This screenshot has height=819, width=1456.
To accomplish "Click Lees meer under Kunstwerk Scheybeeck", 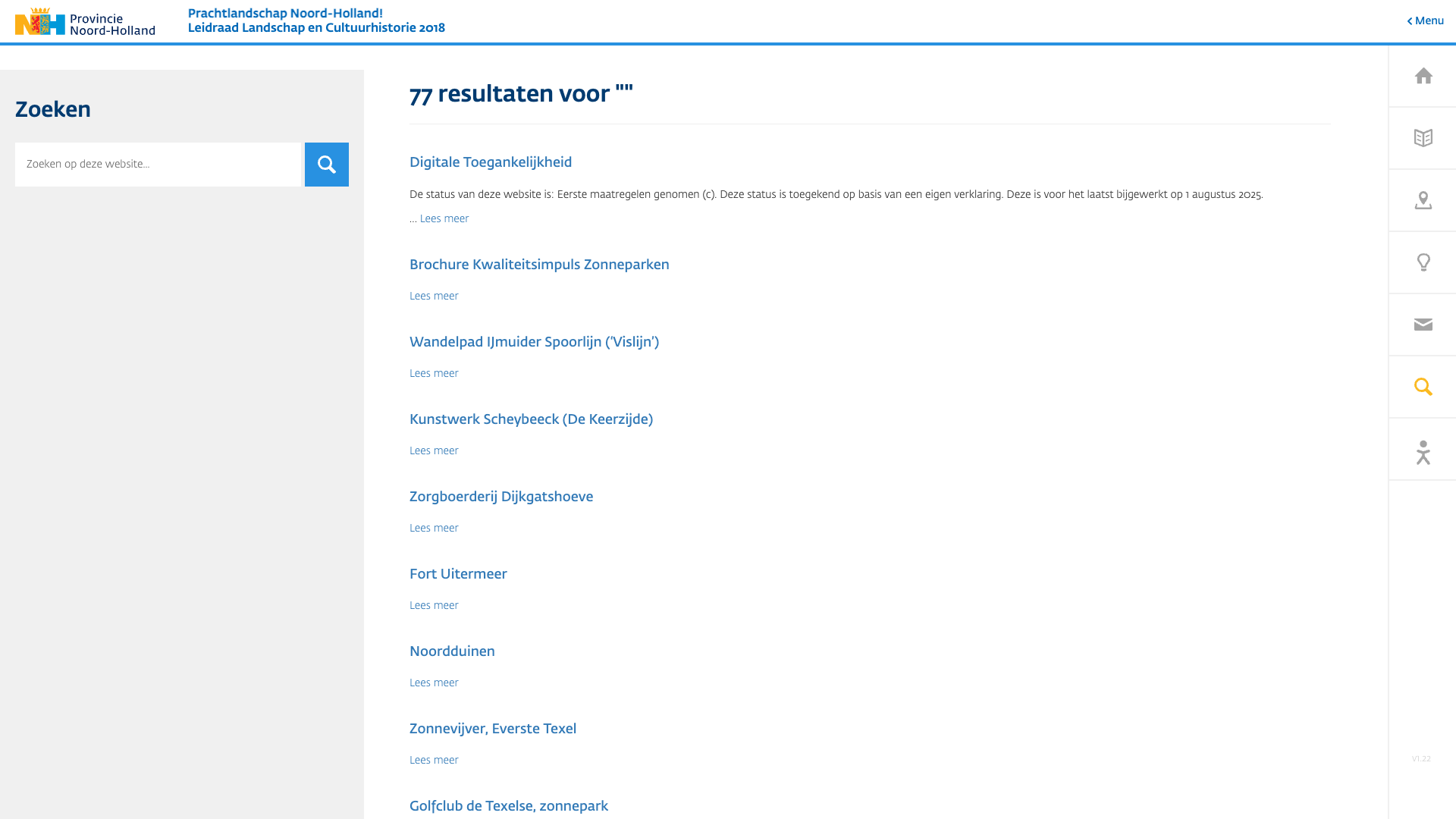I will tap(434, 451).
